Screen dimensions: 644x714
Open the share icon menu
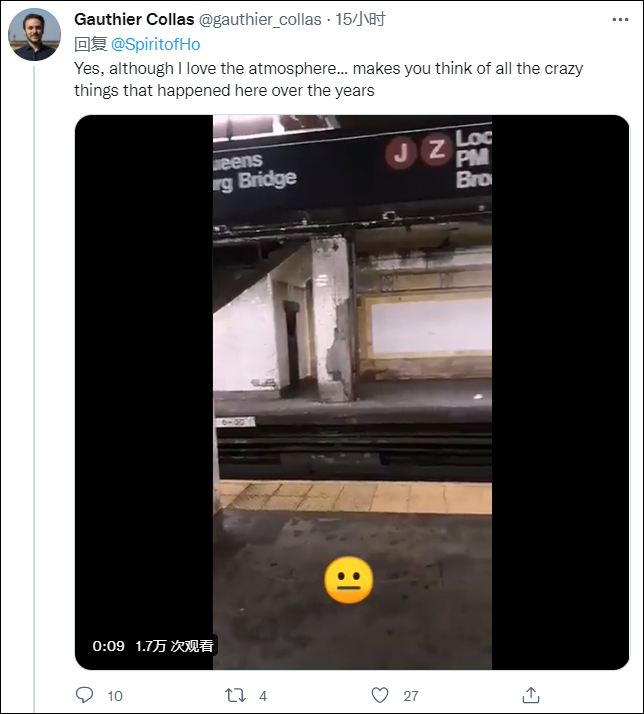click(531, 695)
